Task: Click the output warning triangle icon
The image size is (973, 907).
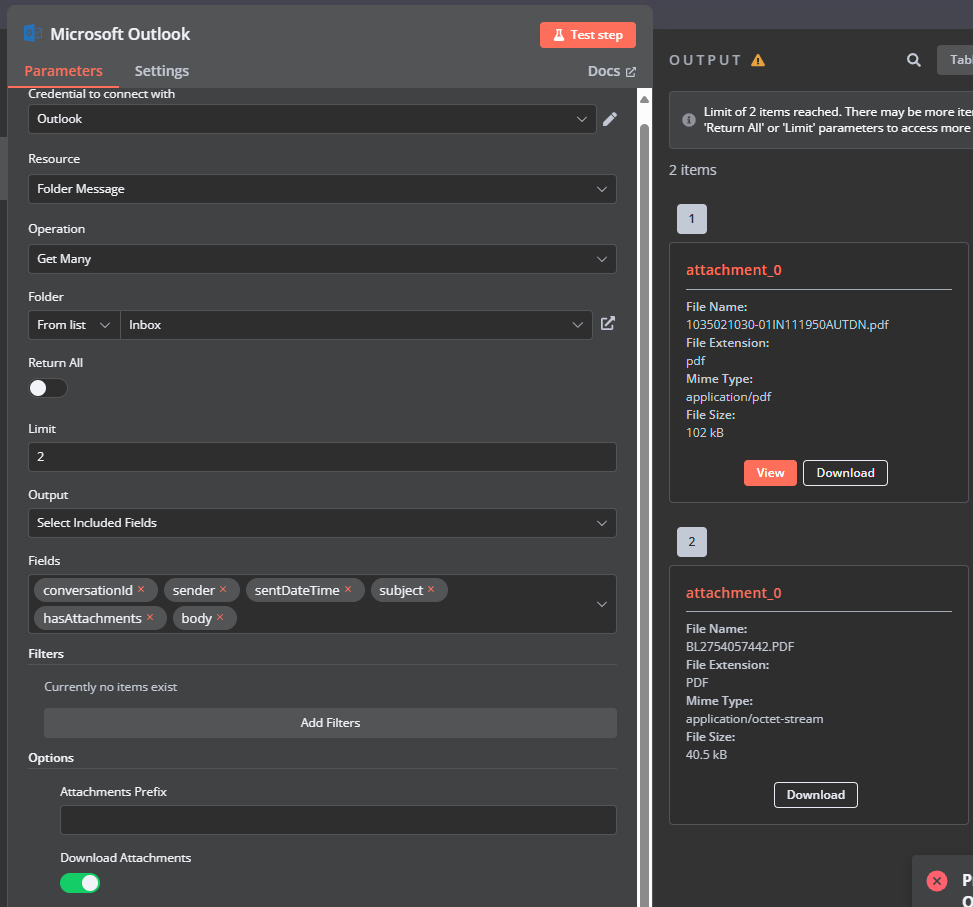Action: 758,60
